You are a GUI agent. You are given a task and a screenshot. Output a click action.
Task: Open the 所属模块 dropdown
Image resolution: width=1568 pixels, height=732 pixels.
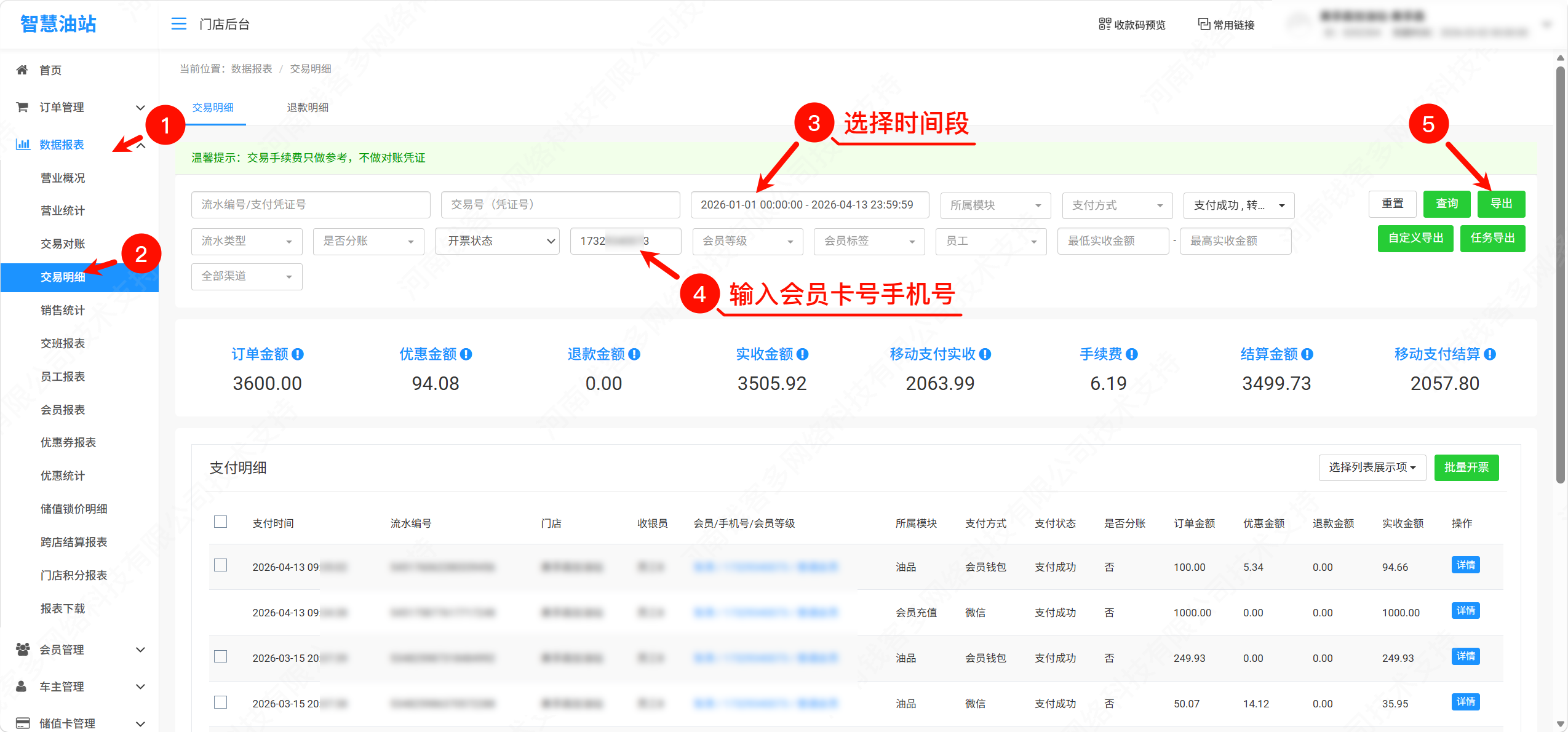995,205
